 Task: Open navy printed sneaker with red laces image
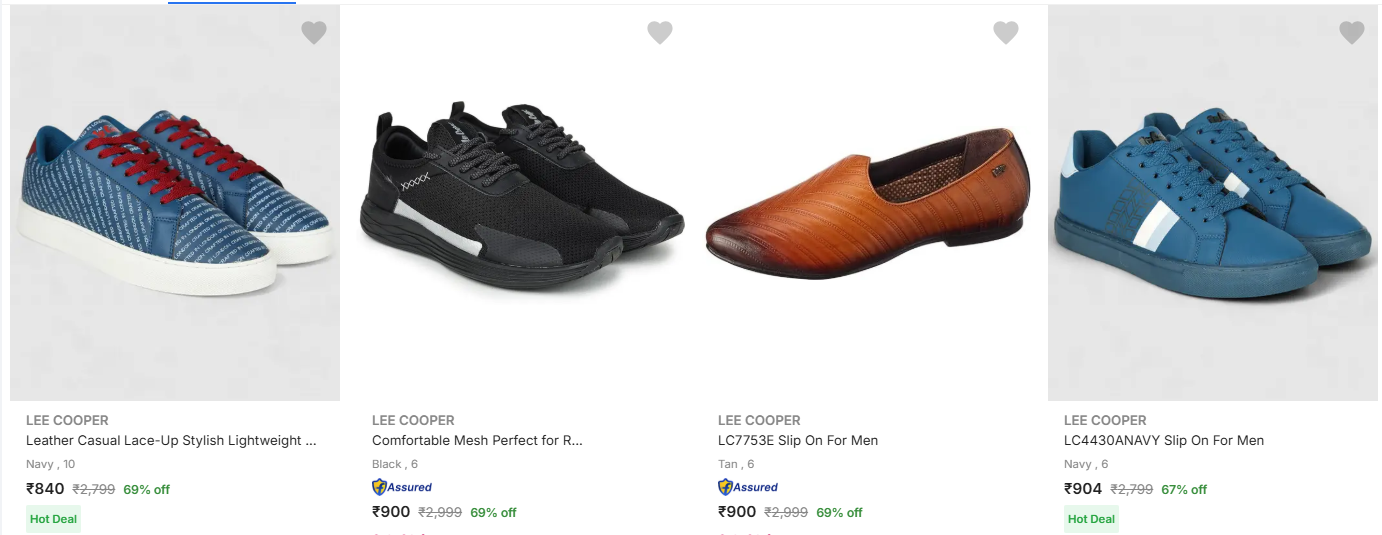(175, 203)
